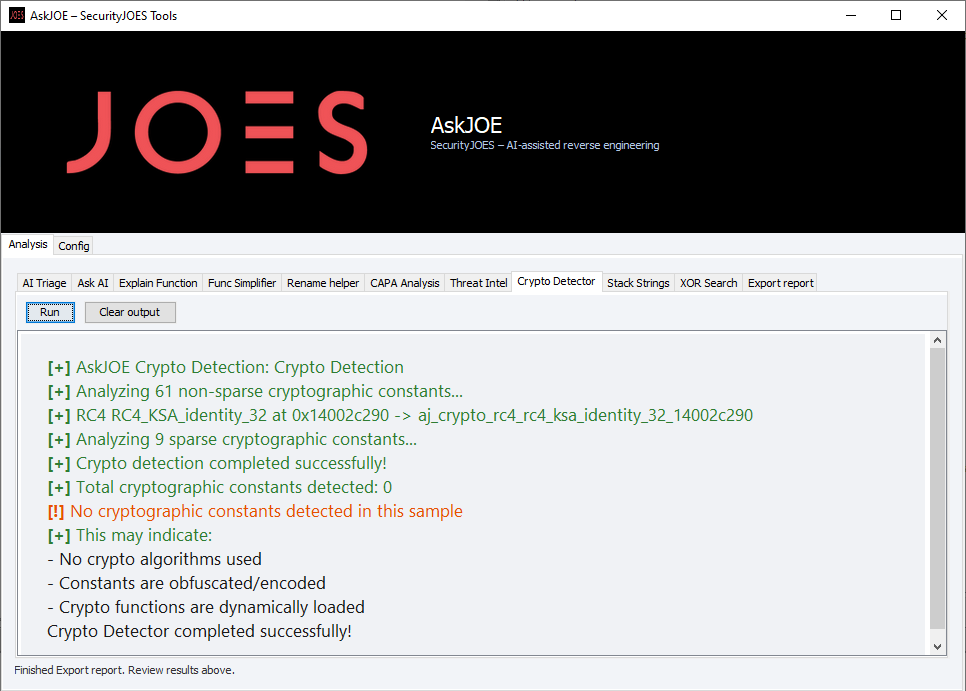The image size is (966, 691).
Task: Click the Clear output button
Action: pos(130,312)
